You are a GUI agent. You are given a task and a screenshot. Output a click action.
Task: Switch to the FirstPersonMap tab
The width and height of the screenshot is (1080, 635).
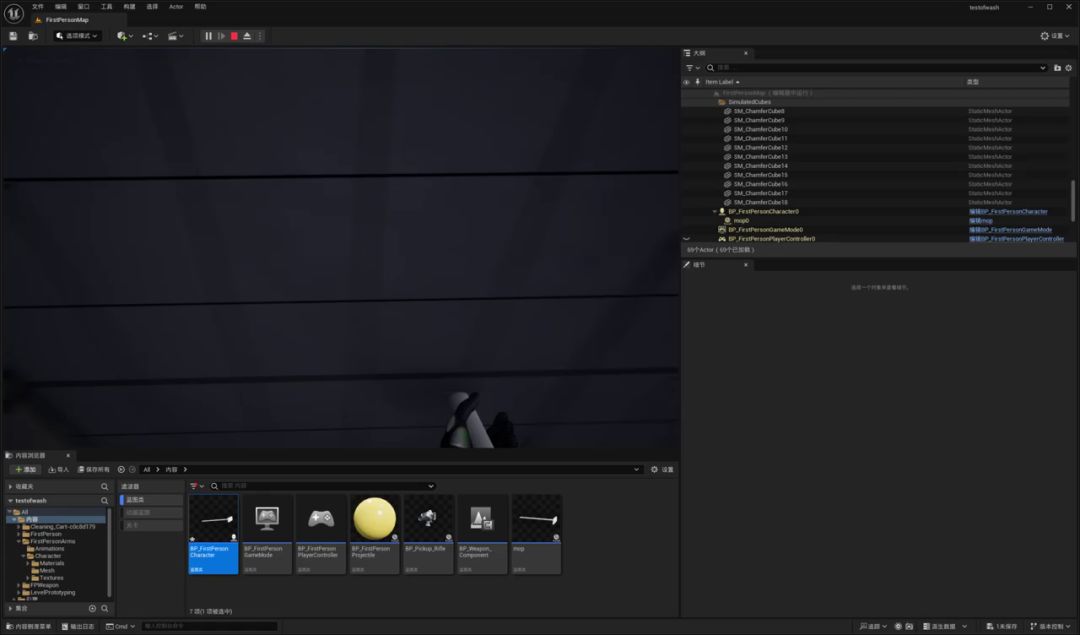pyautogui.click(x=66, y=20)
